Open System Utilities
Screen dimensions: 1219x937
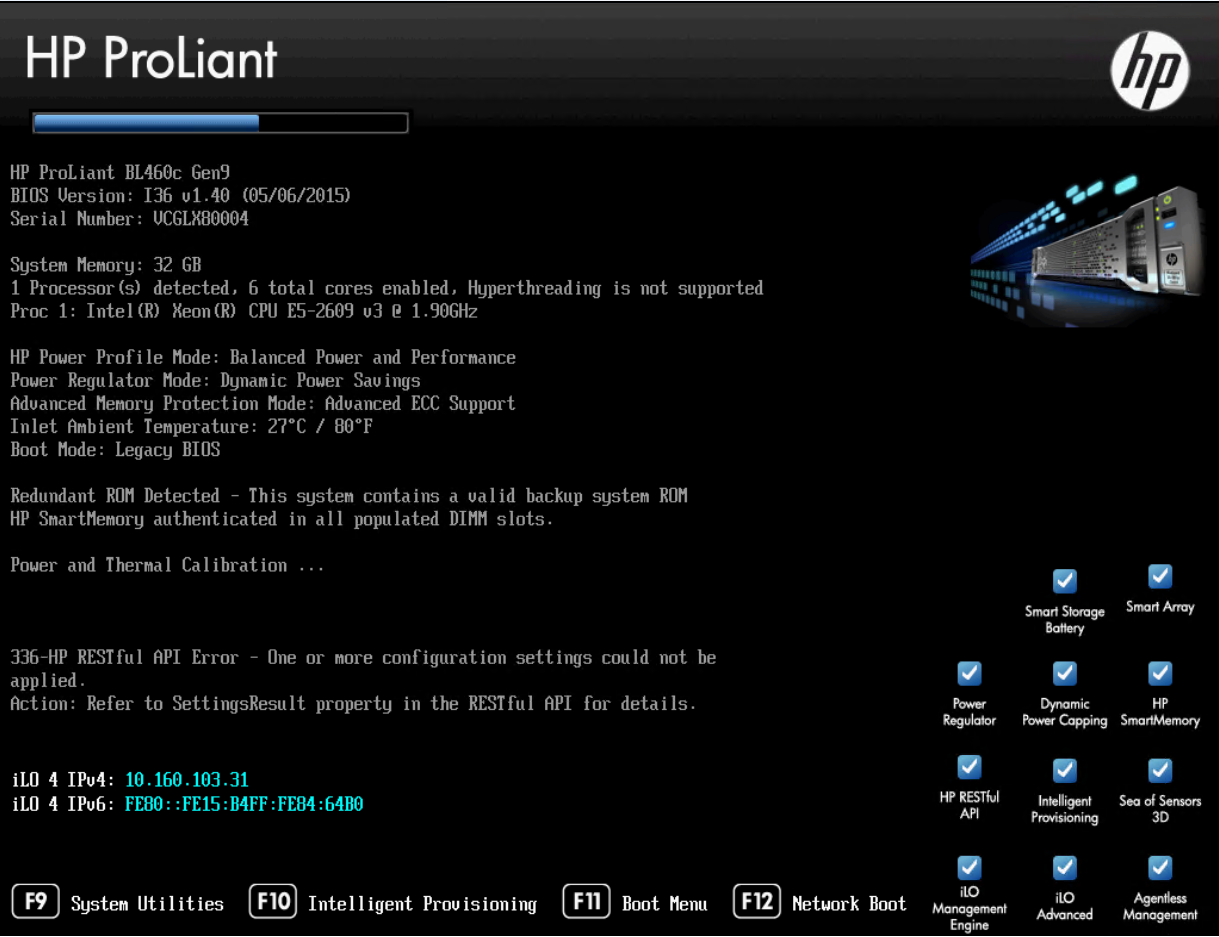[147, 904]
